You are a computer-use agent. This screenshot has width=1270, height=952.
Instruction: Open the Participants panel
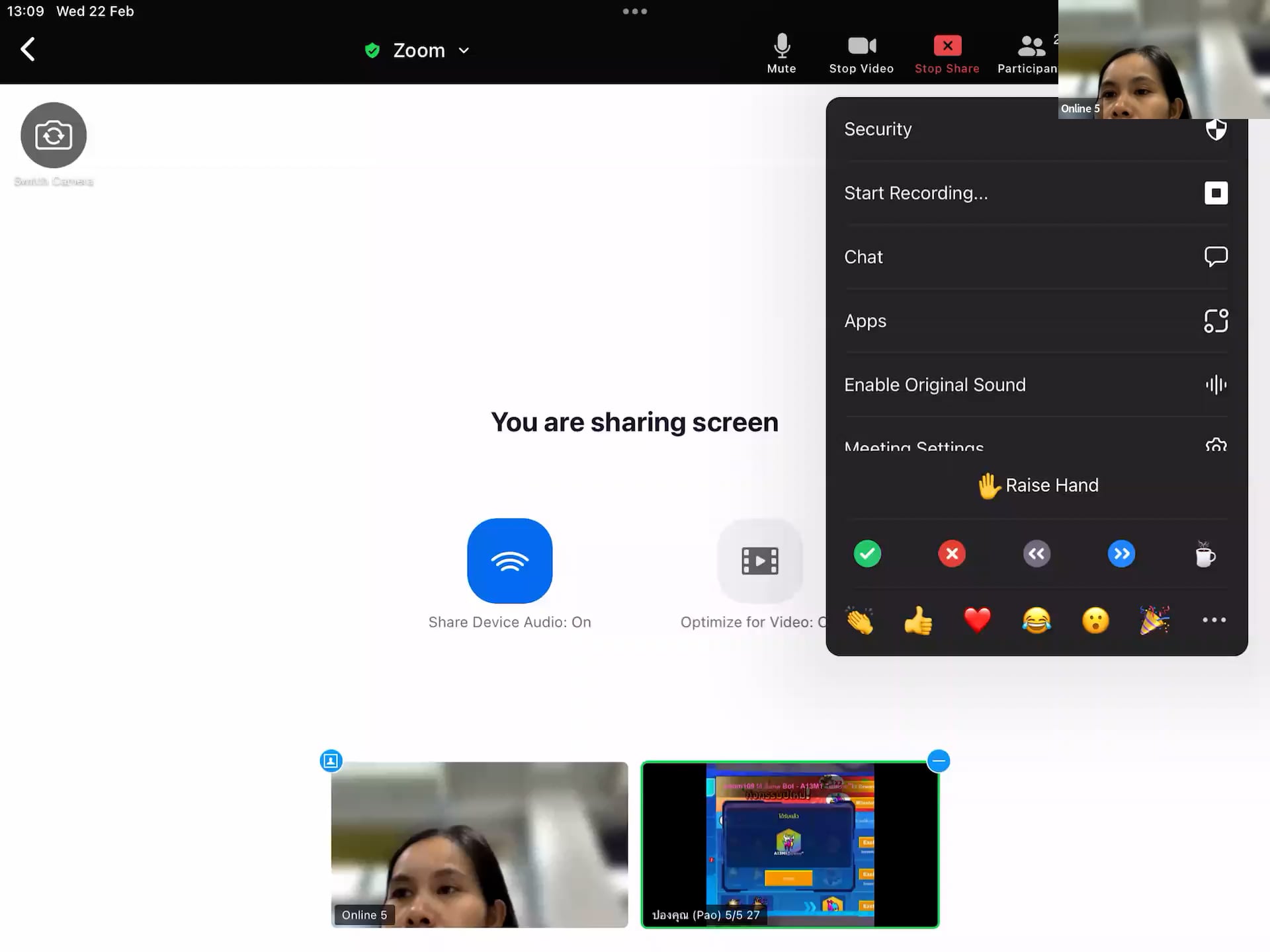(x=1029, y=53)
